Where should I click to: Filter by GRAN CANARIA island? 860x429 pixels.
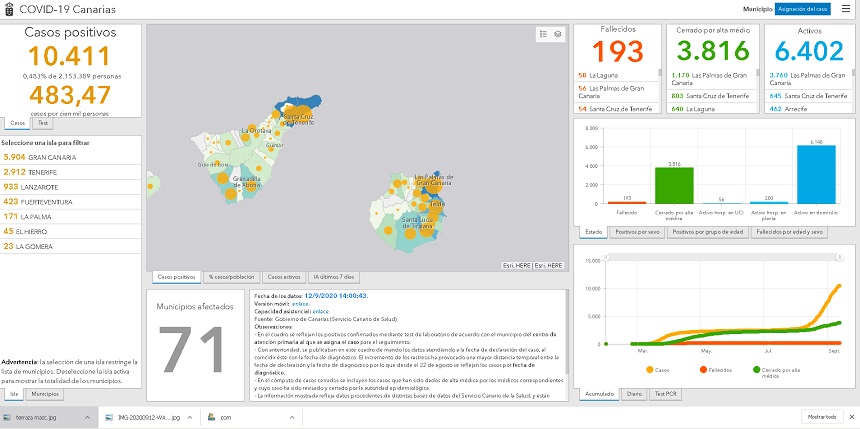40,157
